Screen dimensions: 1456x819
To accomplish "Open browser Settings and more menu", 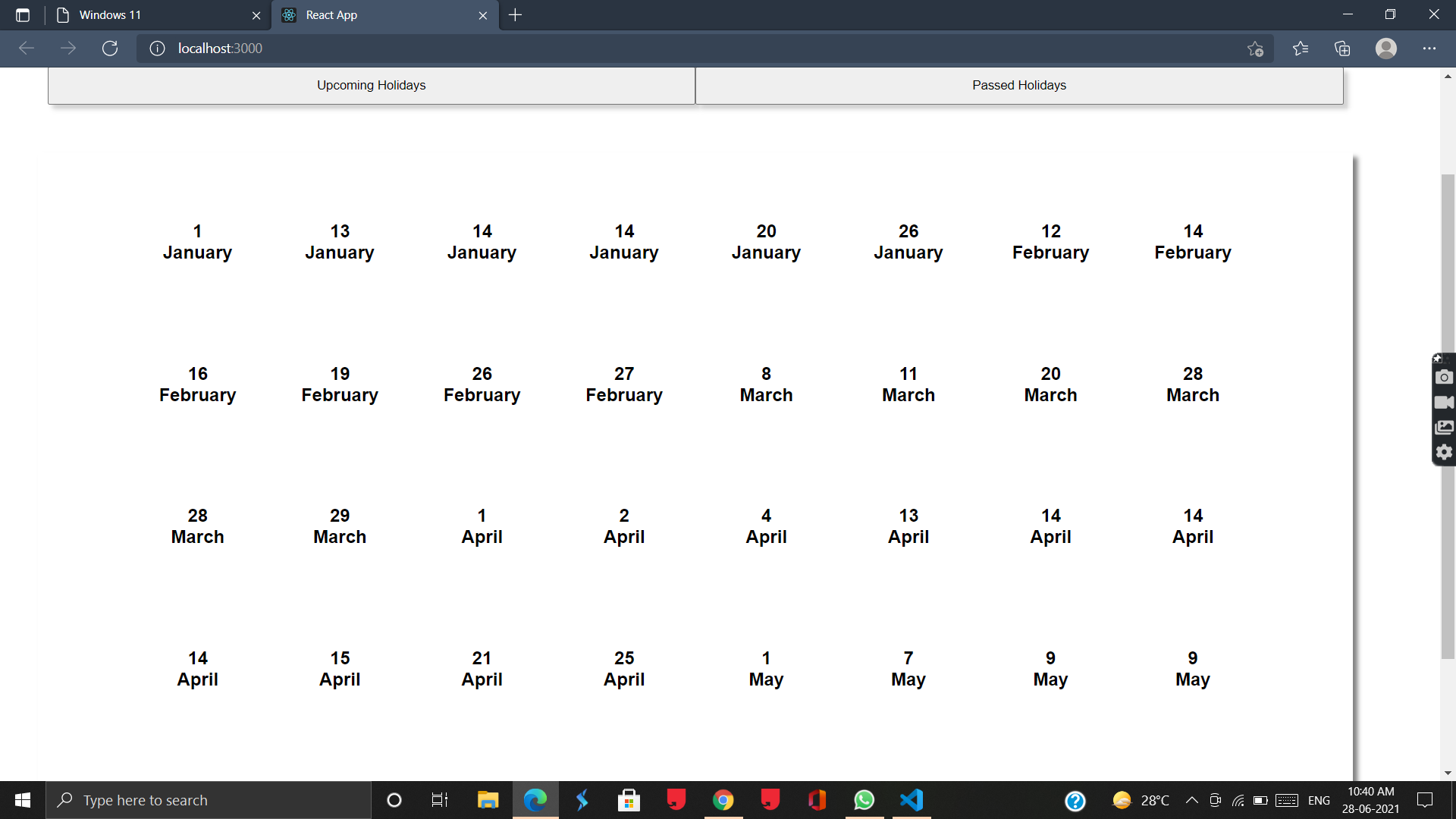I will 1429,49.
